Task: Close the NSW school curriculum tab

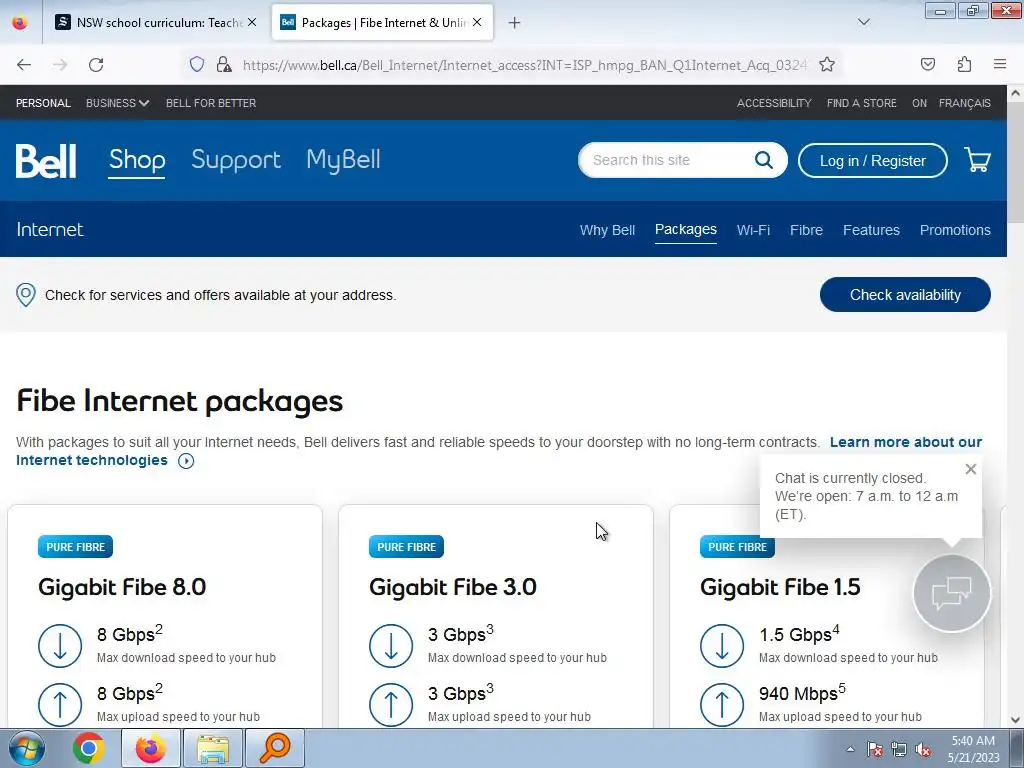Action: click(252, 22)
